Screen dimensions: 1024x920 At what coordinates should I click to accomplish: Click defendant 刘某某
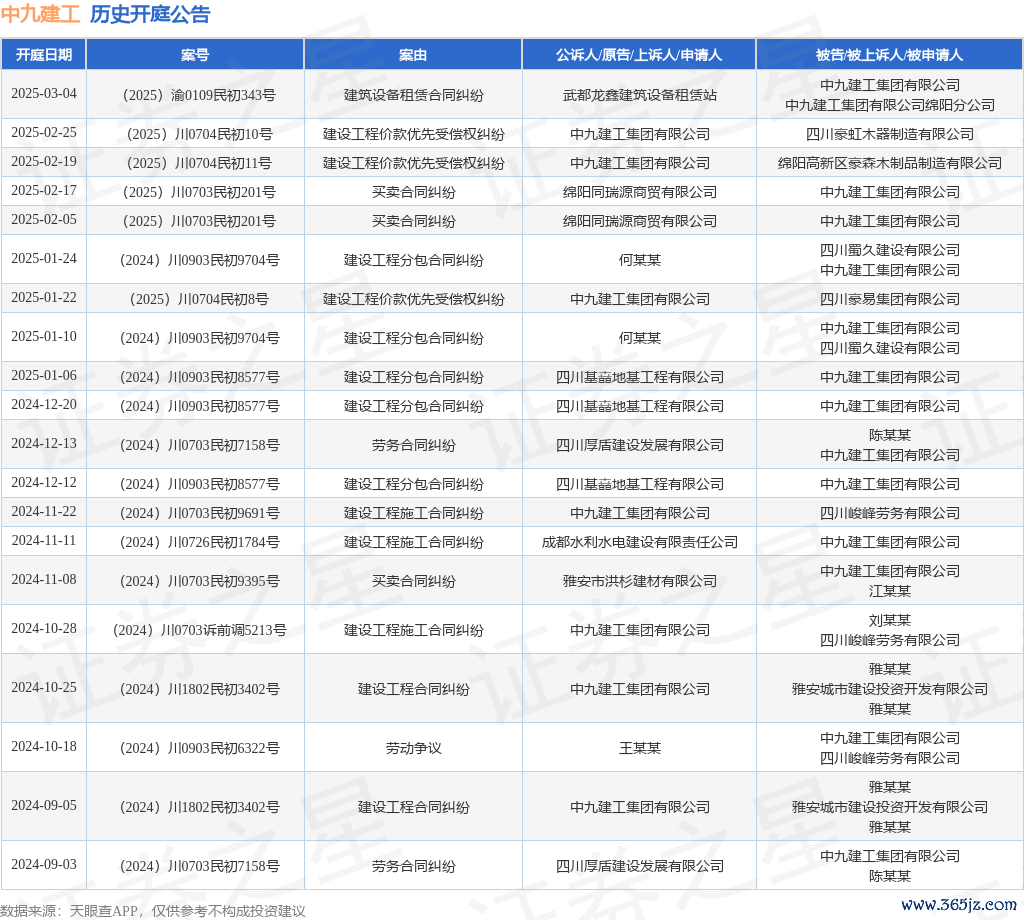pyautogui.click(x=889, y=620)
